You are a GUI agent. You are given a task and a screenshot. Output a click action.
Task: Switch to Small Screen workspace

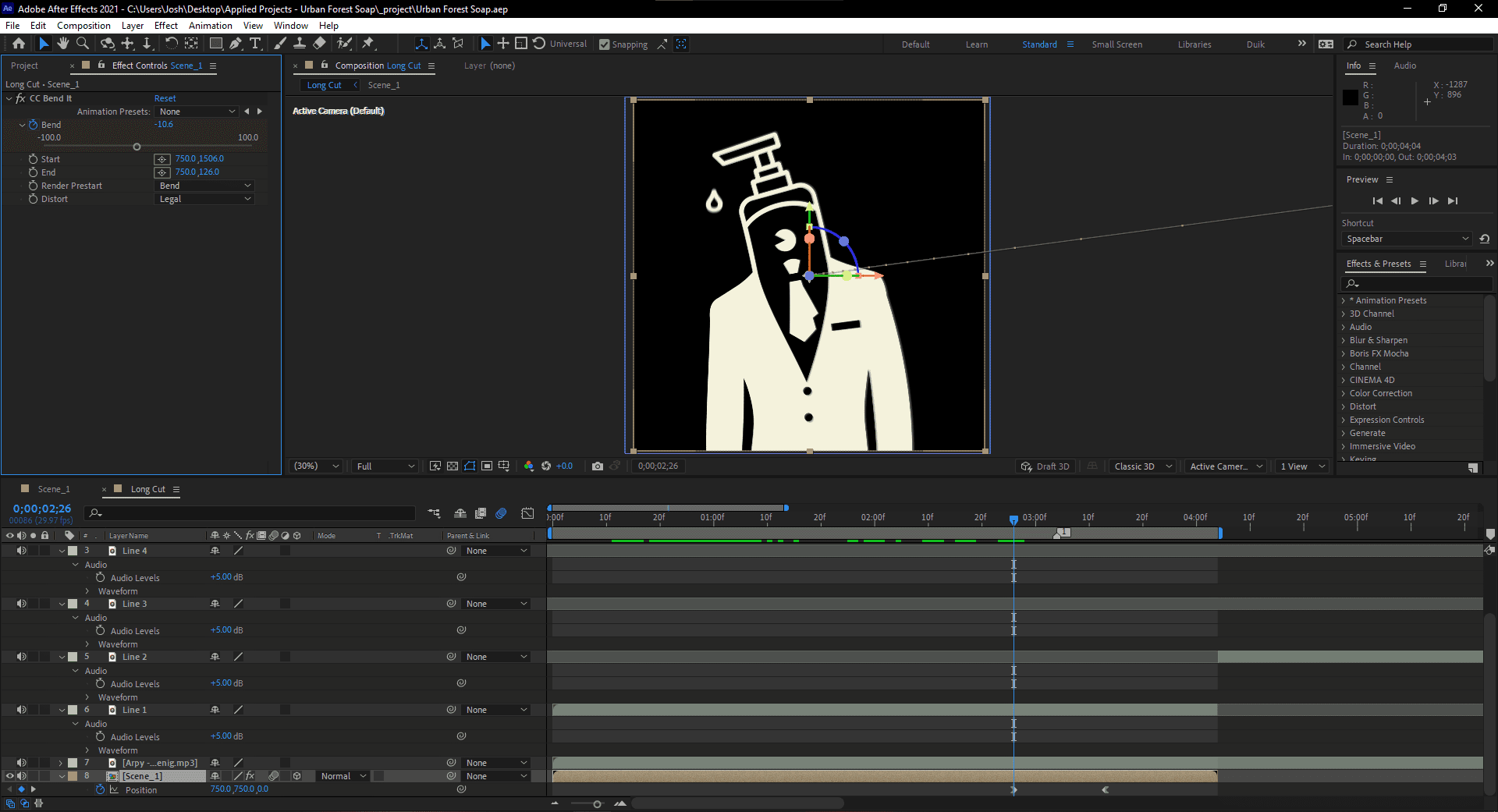(x=1116, y=44)
